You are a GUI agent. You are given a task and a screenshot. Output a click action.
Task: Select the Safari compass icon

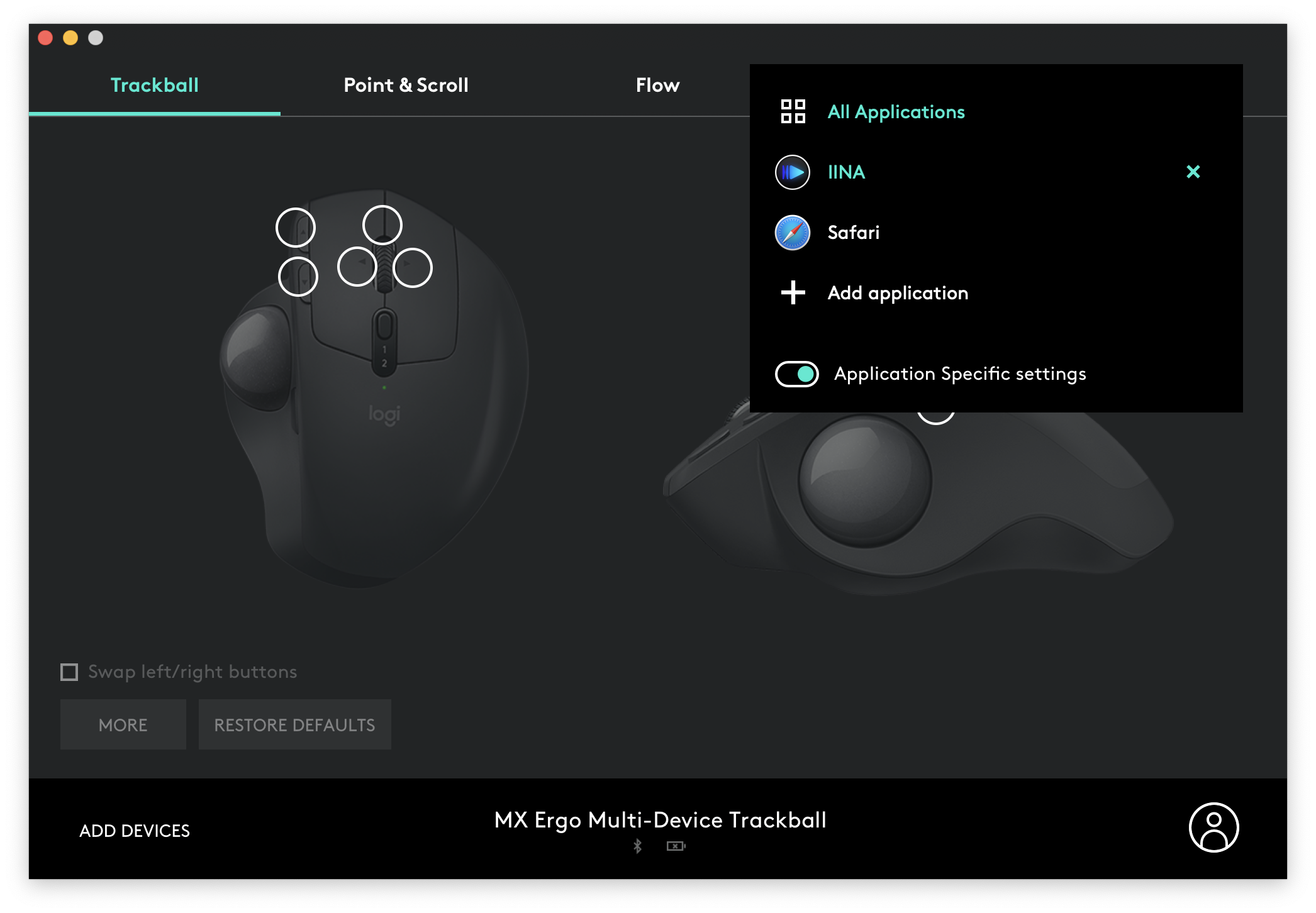pyautogui.click(x=793, y=233)
